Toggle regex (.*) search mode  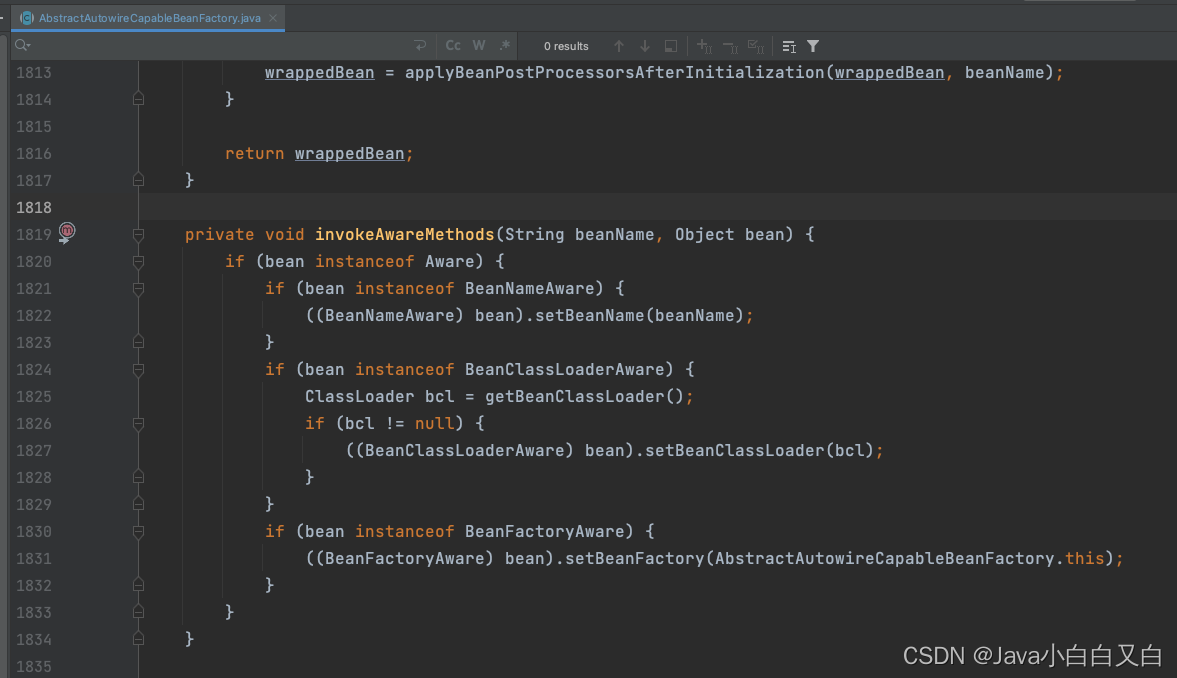coord(504,45)
